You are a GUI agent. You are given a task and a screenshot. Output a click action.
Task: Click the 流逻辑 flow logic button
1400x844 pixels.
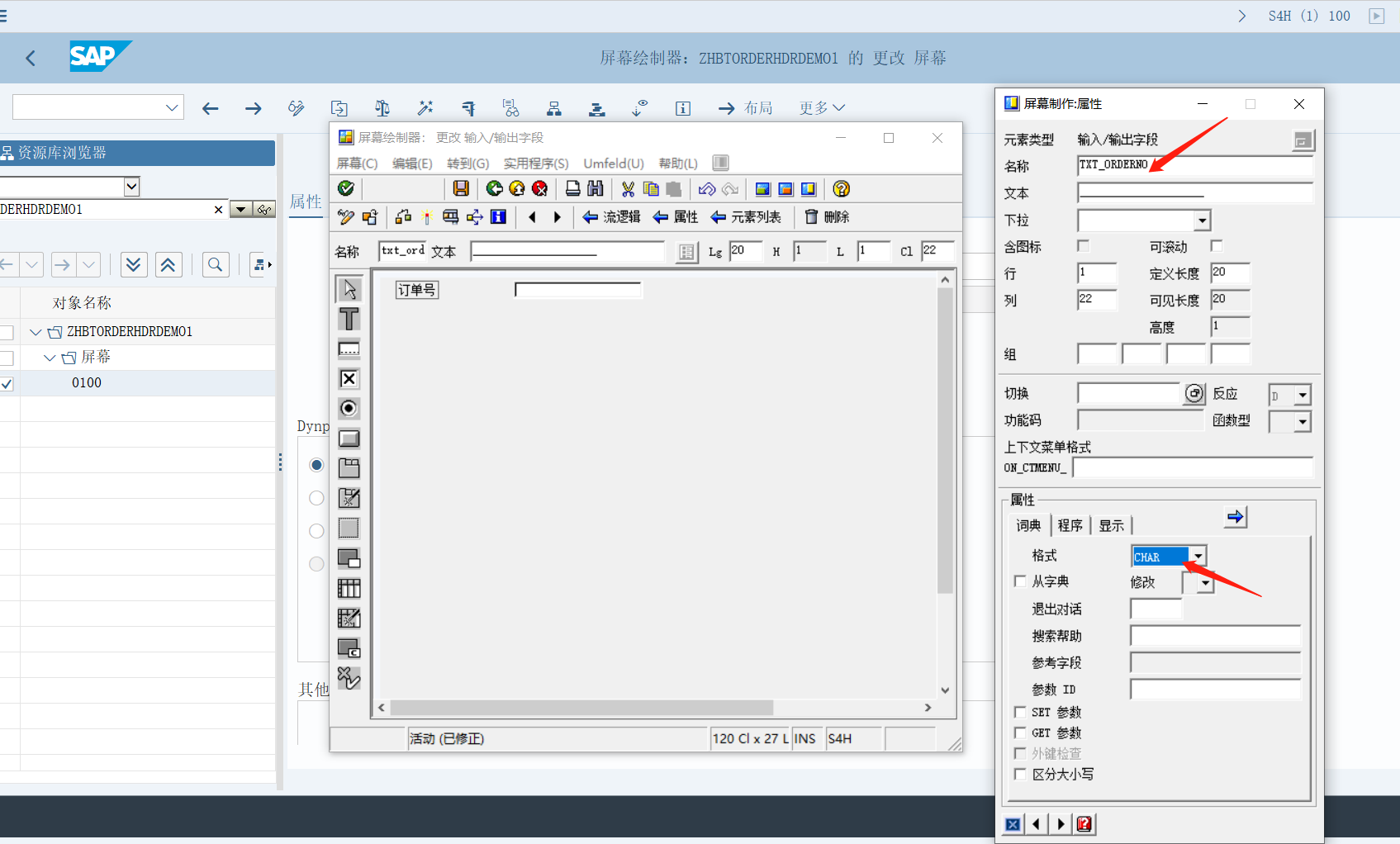(x=612, y=217)
